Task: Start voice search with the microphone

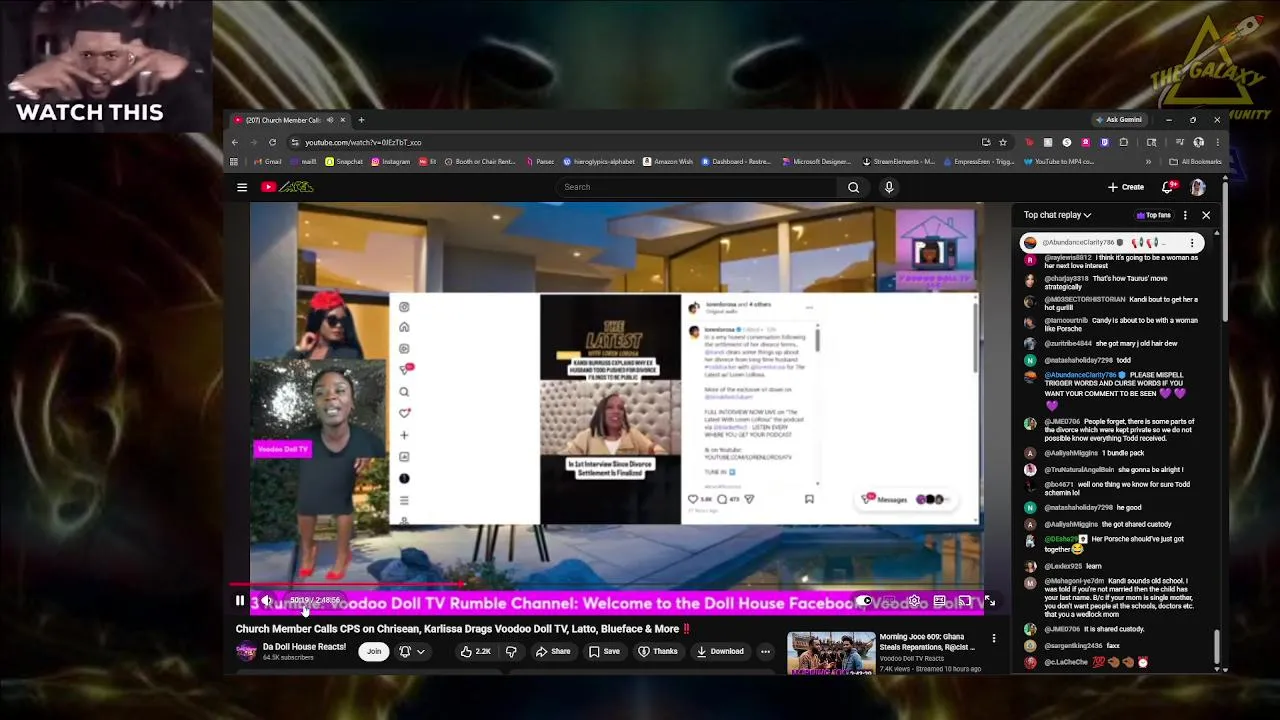Action: [888, 187]
